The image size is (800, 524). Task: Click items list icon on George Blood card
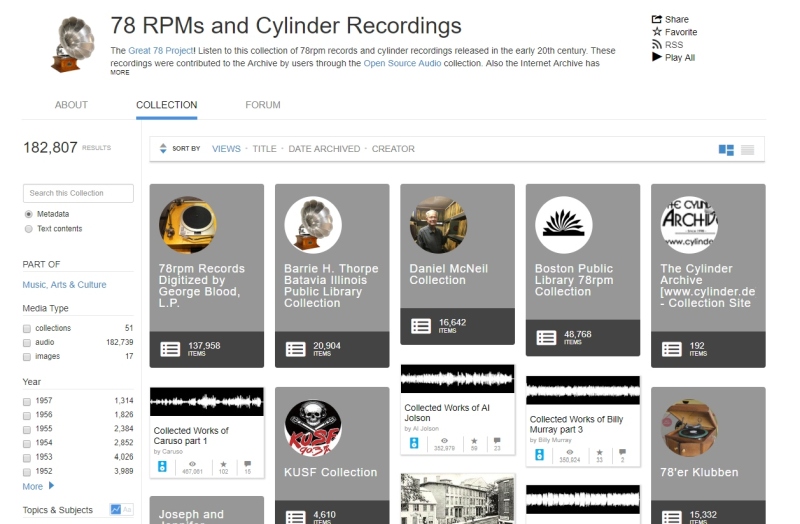[170, 349]
